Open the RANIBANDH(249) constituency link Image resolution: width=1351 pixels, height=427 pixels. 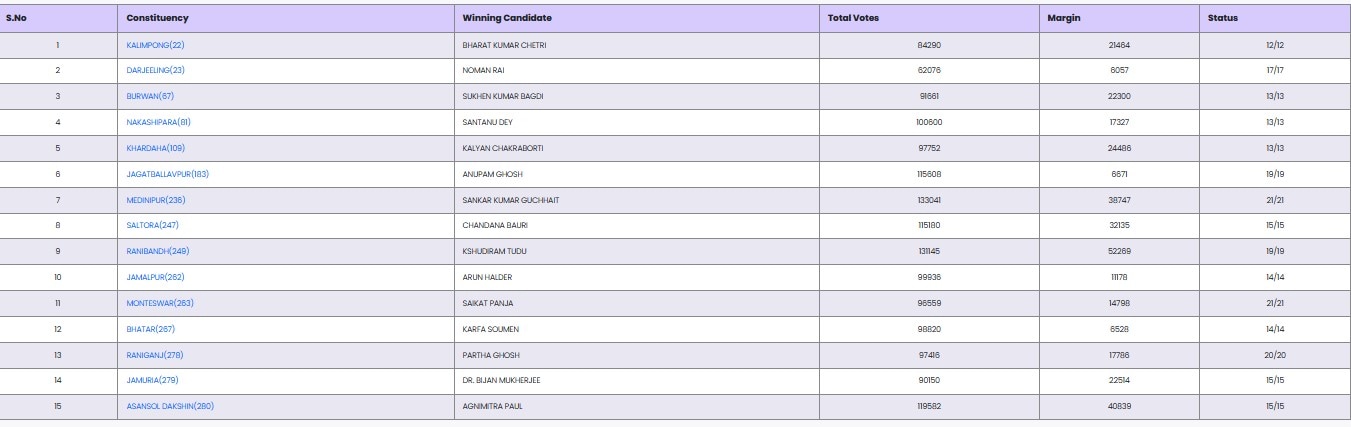[x=157, y=251]
